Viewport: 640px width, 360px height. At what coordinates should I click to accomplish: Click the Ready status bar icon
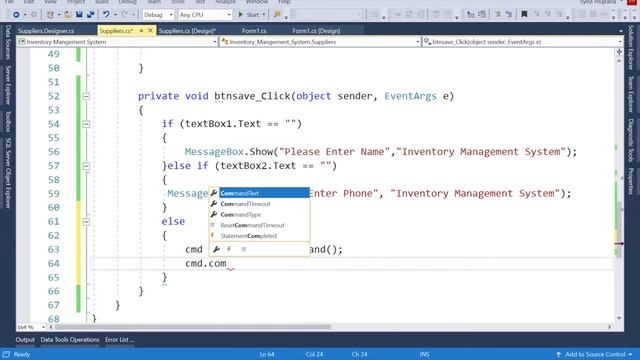(6, 354)
